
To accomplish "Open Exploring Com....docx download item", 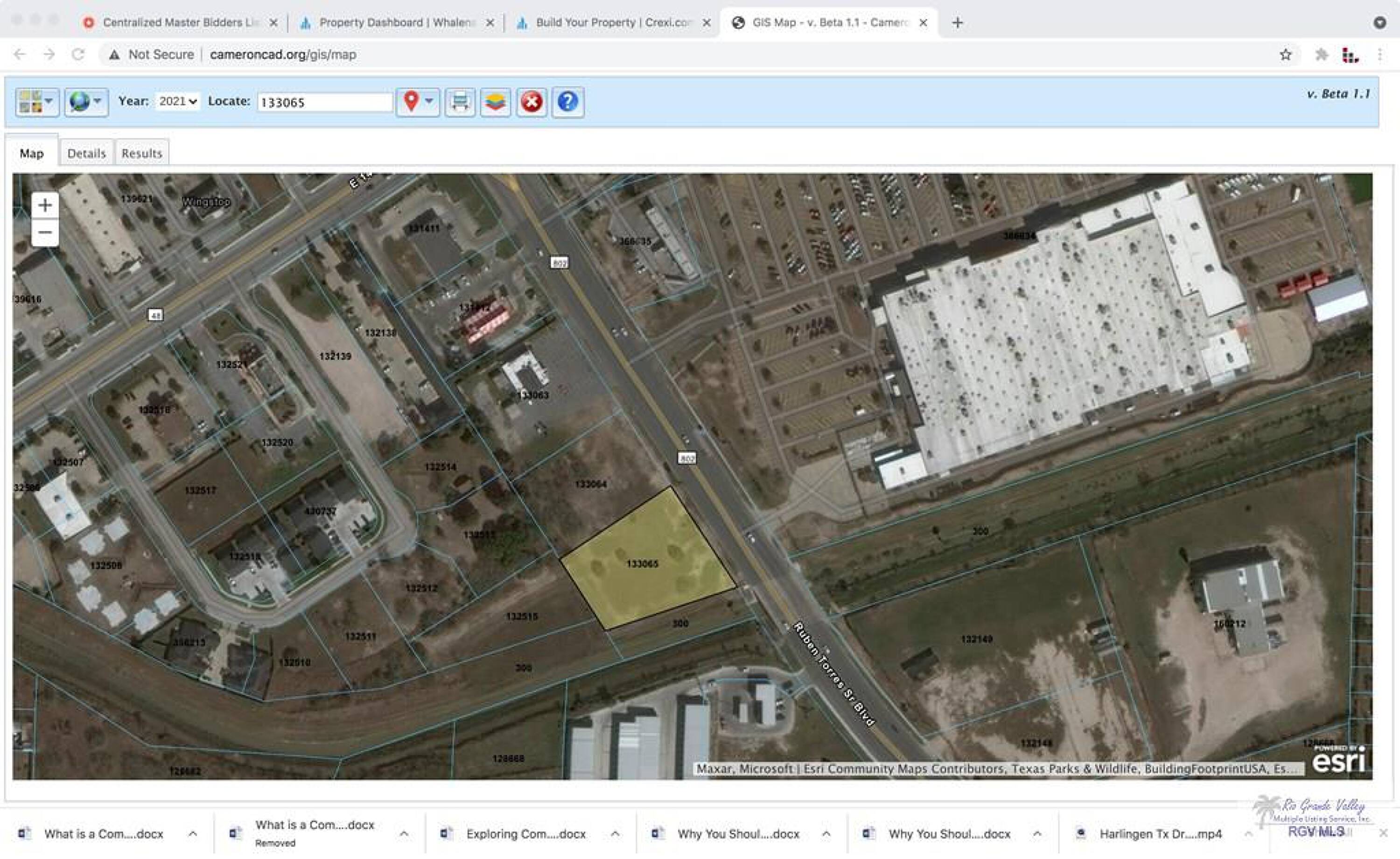I will 525,833.
